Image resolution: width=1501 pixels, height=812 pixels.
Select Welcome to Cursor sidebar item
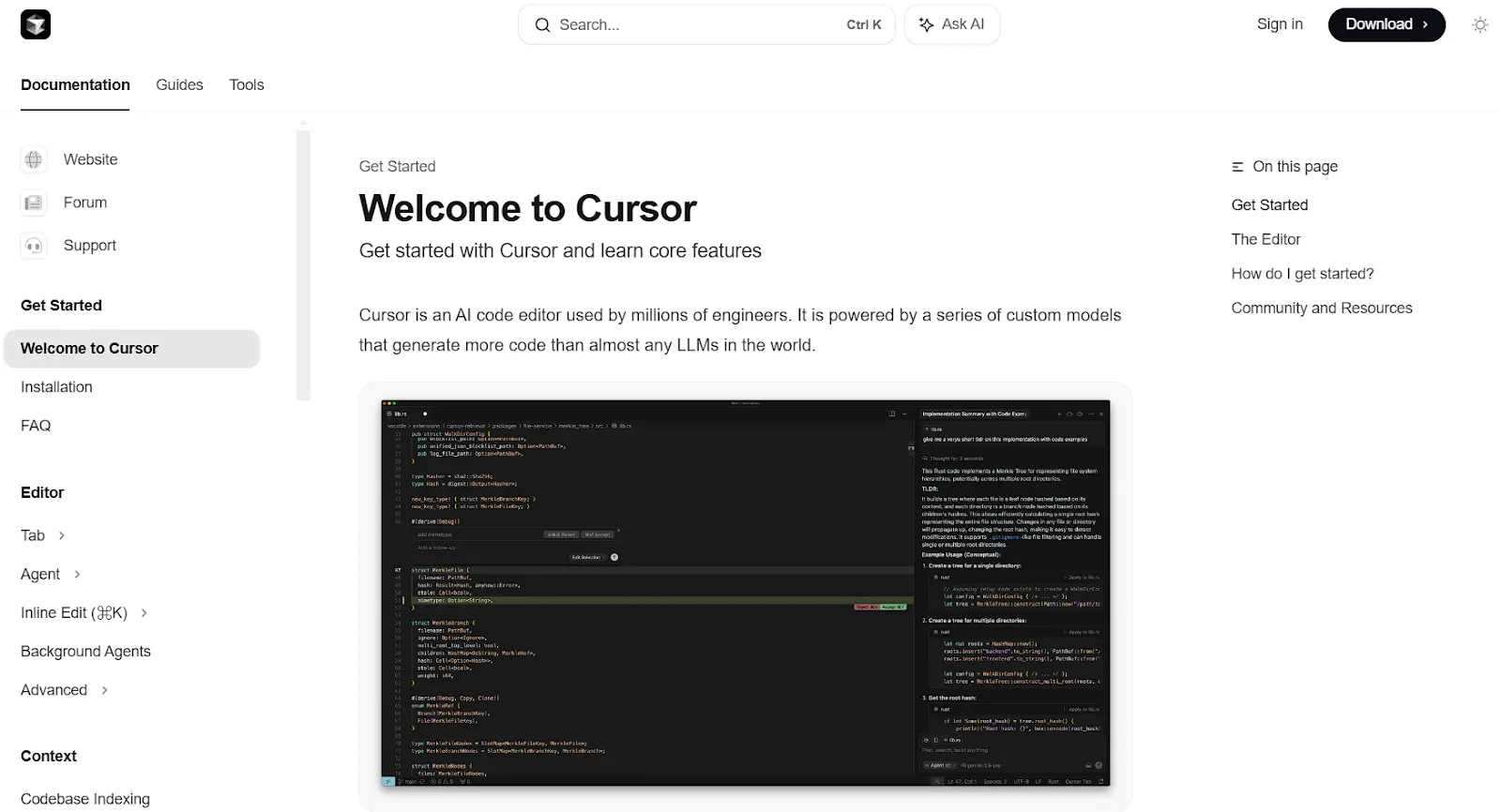click(x=132, y=349)
